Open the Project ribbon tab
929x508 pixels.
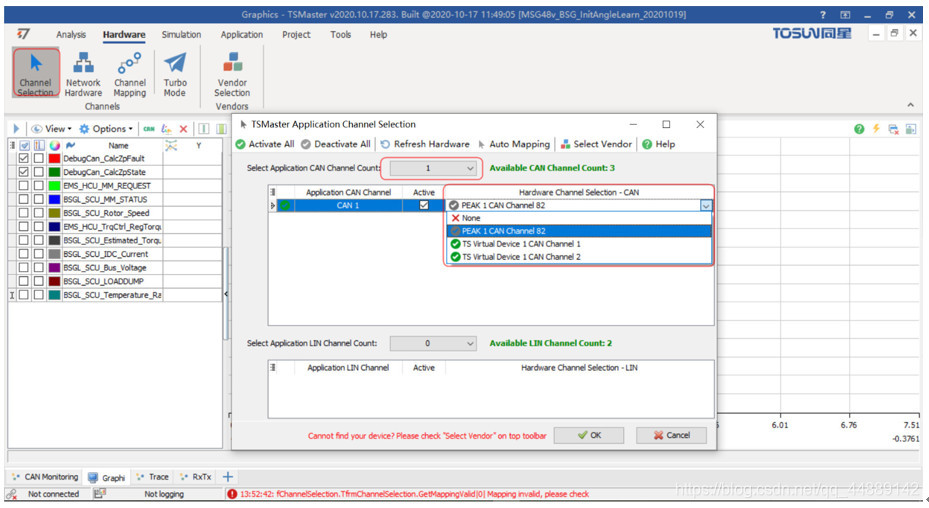(296, 34)
